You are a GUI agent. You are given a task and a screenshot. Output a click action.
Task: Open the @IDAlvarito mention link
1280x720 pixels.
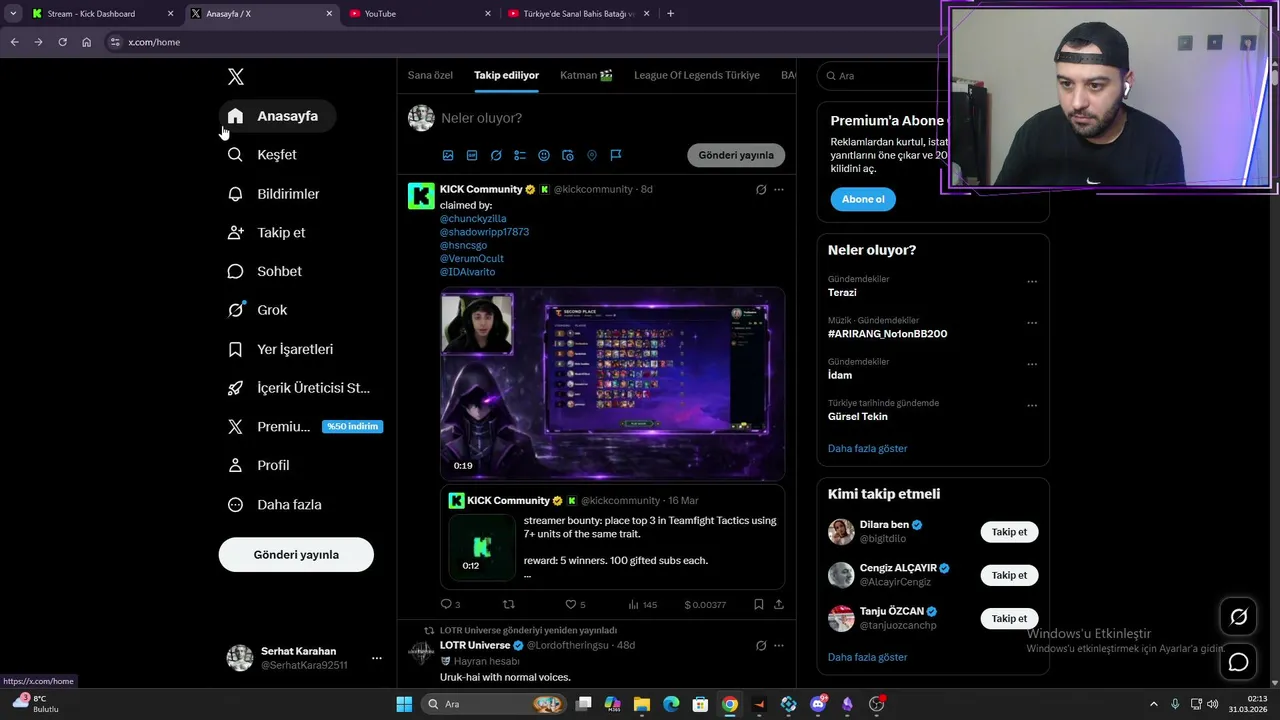click(467, 272)
